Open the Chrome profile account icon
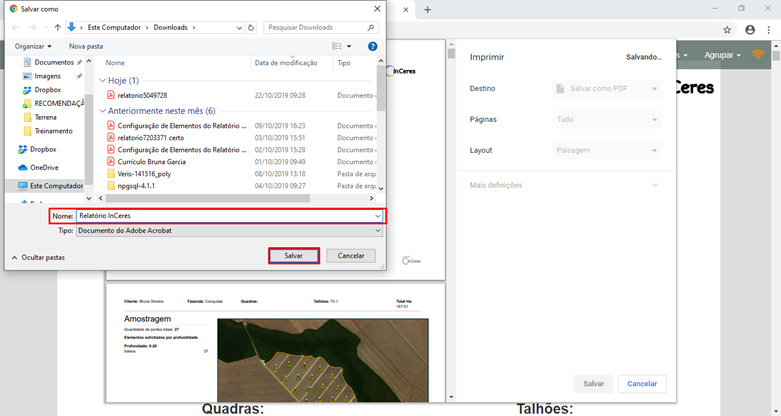This screenshot has width=781, height=416. 750,30
